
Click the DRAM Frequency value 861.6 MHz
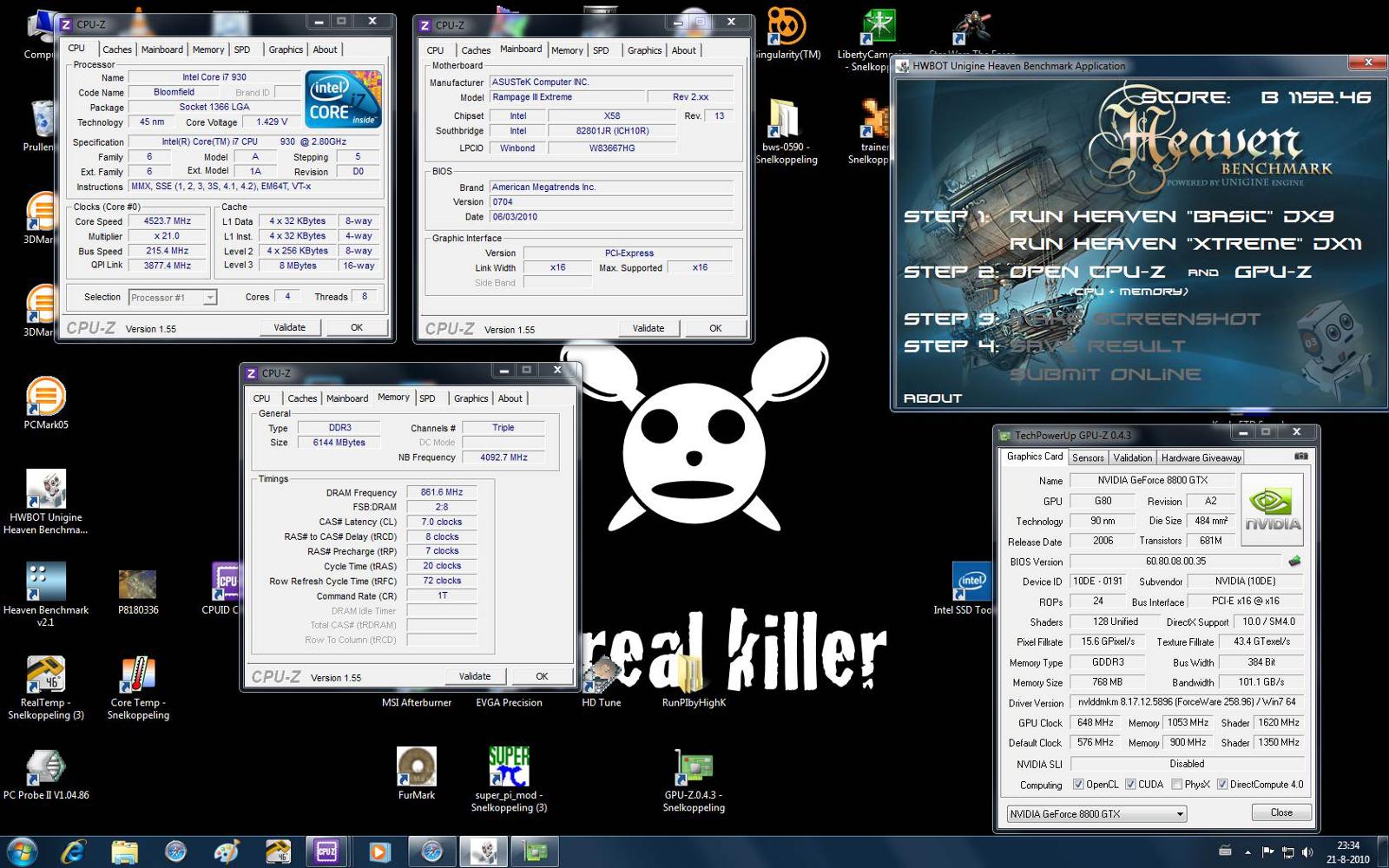tap(442, 492)
